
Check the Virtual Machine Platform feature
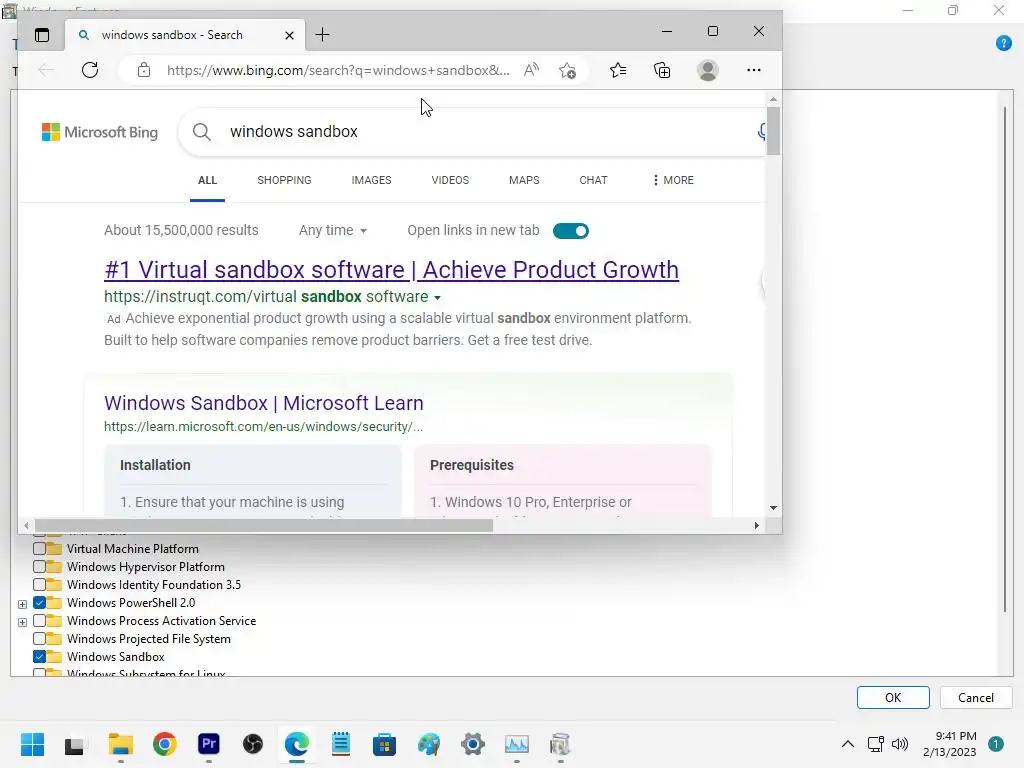click(x=39, y=549)
